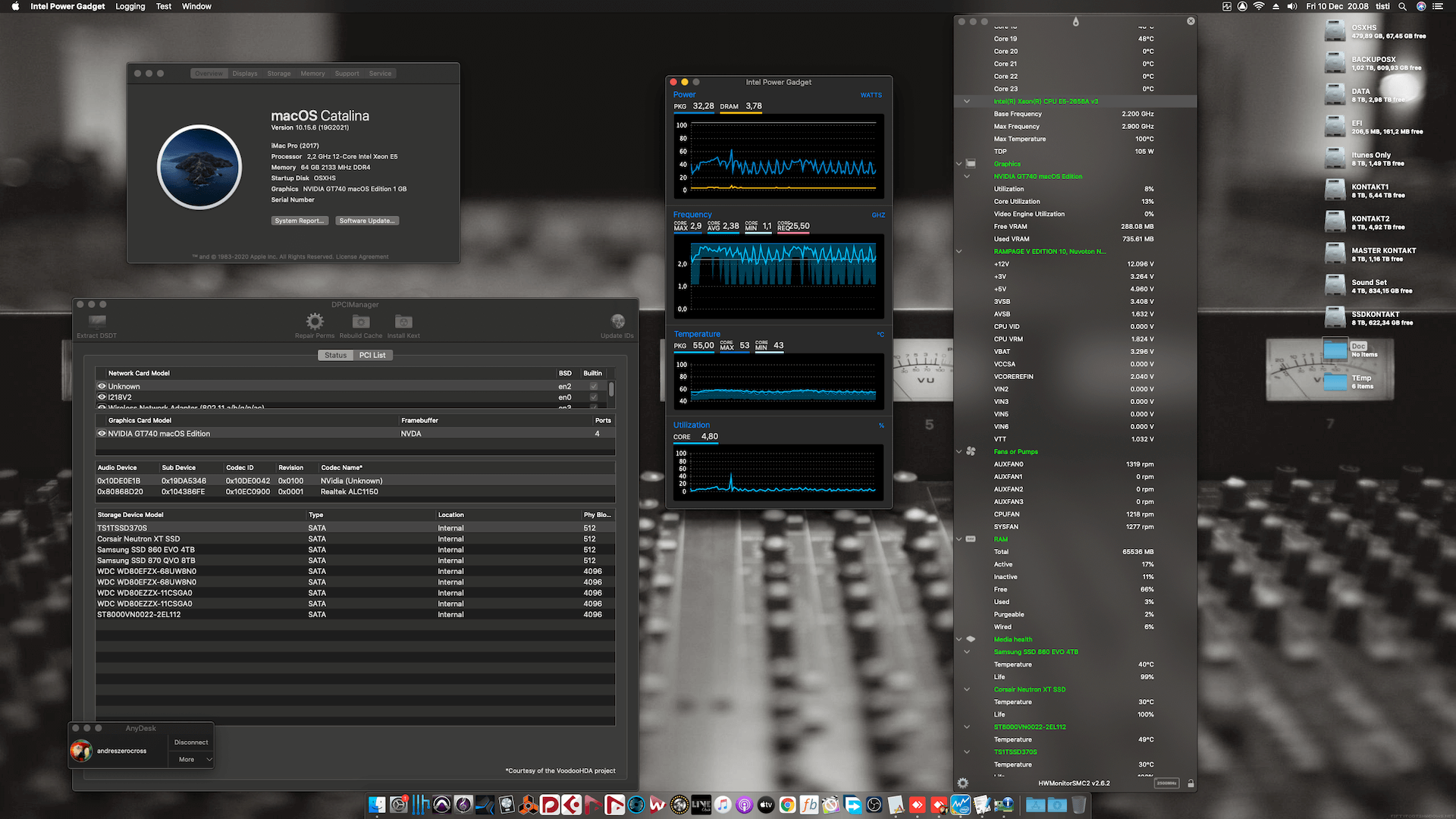Click the System Report button

[300, 221]
